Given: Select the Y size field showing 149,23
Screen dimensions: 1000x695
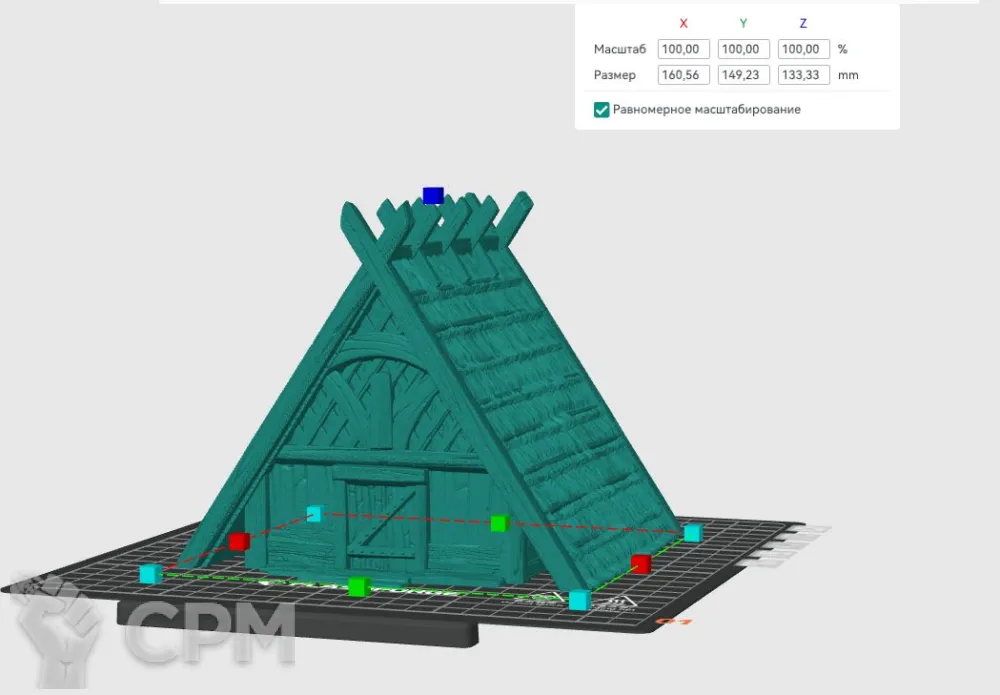Looking at the screenshot, I should click(744, 75).
